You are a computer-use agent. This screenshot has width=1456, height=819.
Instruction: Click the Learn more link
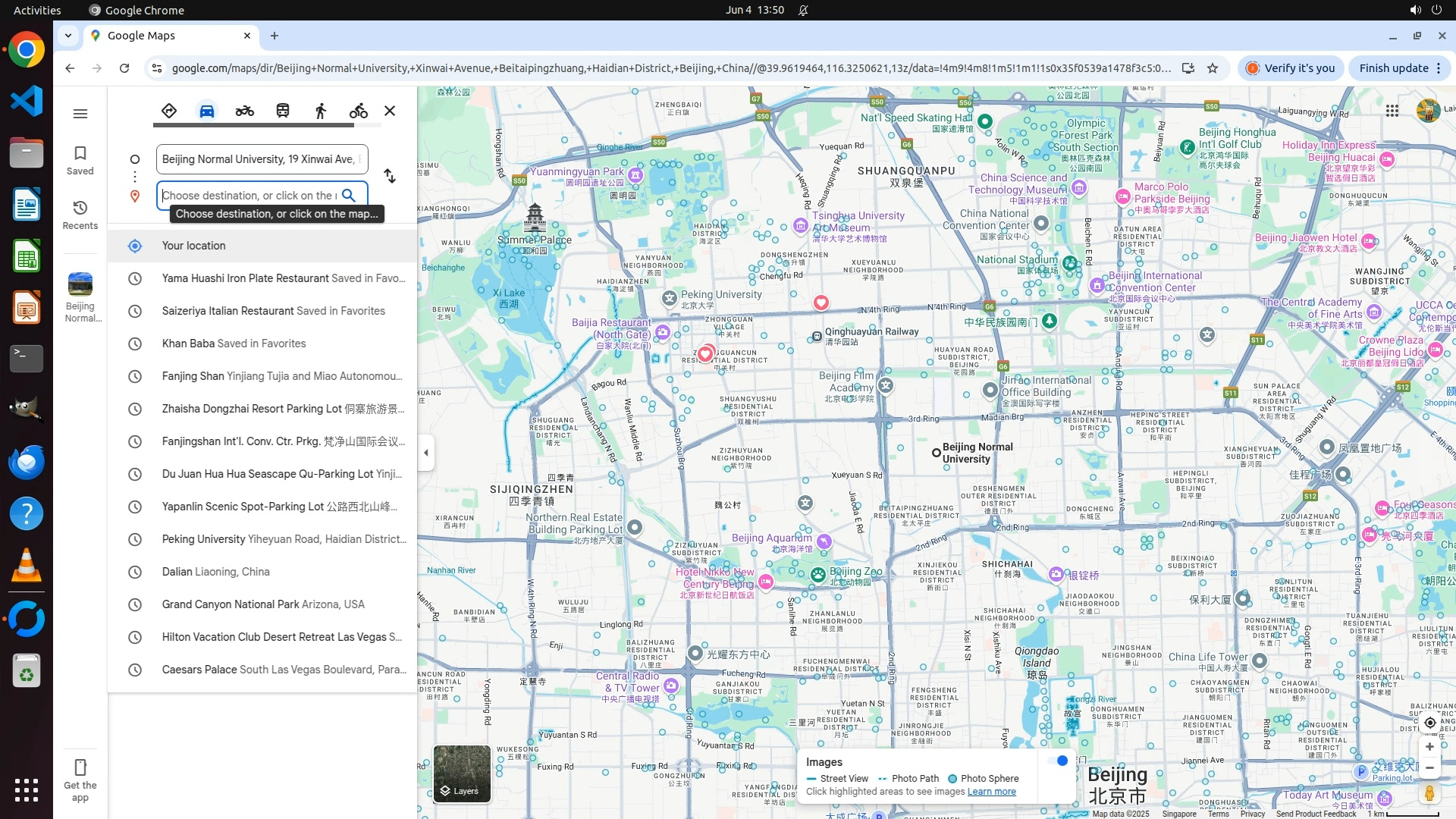point(991,792)
